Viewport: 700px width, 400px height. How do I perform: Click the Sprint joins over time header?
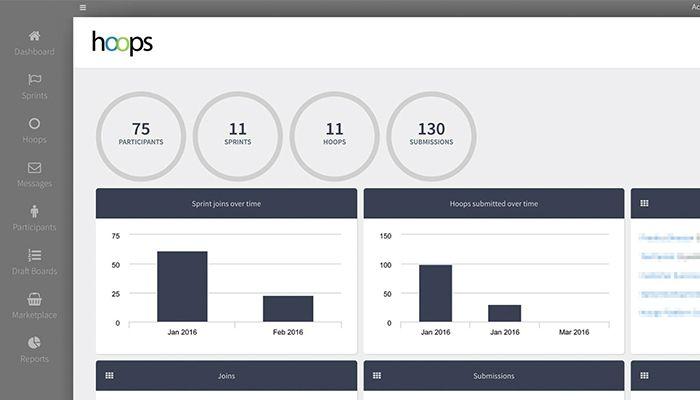tap(226, 204)
